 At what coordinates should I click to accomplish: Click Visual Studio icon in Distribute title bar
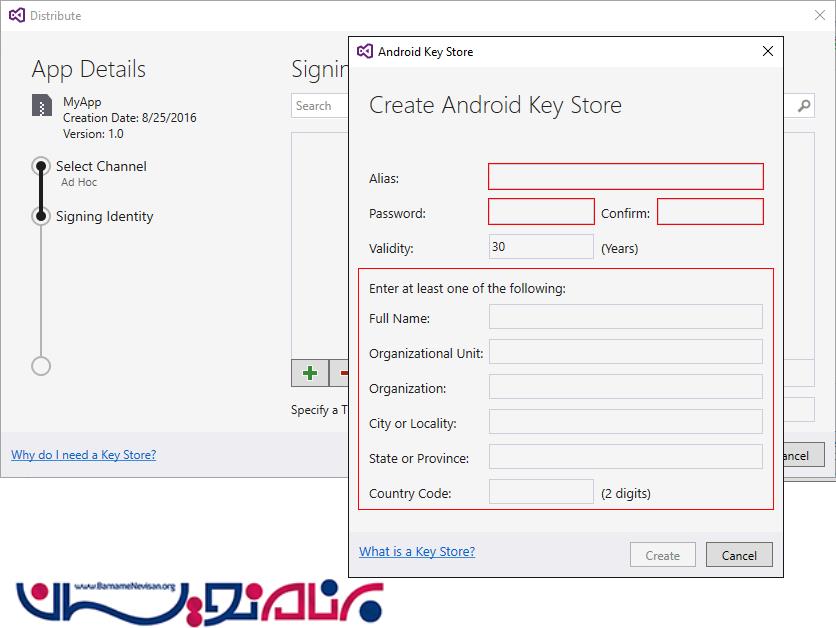pos(16,16)
